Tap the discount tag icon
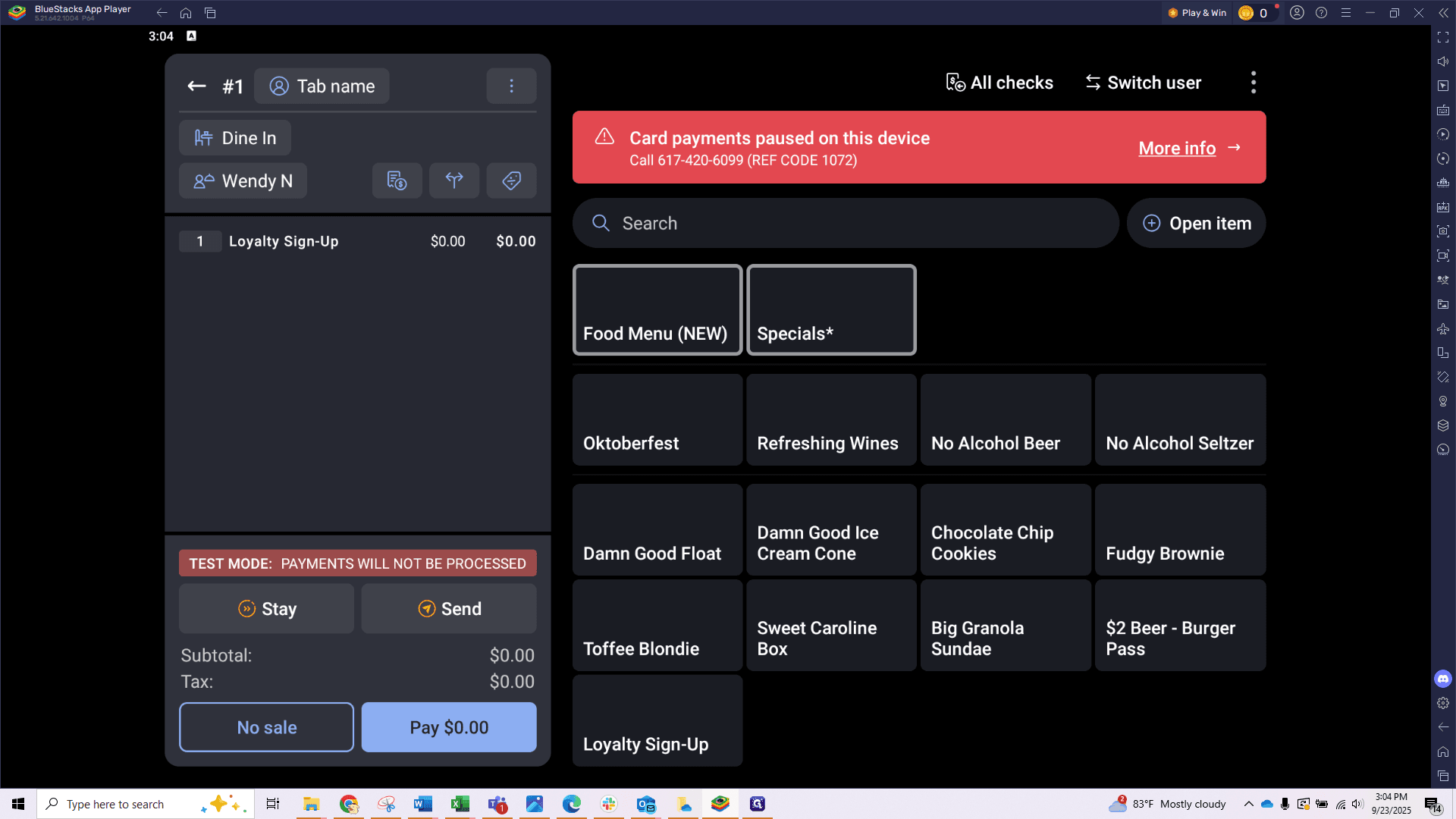Image resolution: width=1456 pixels, height=819 pixels. click(511, 180)
